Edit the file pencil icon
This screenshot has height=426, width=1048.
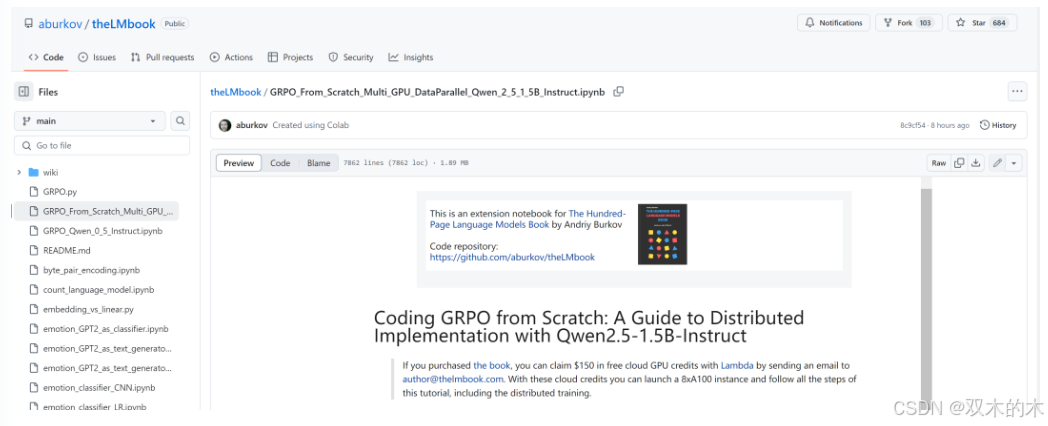[997, 163]
